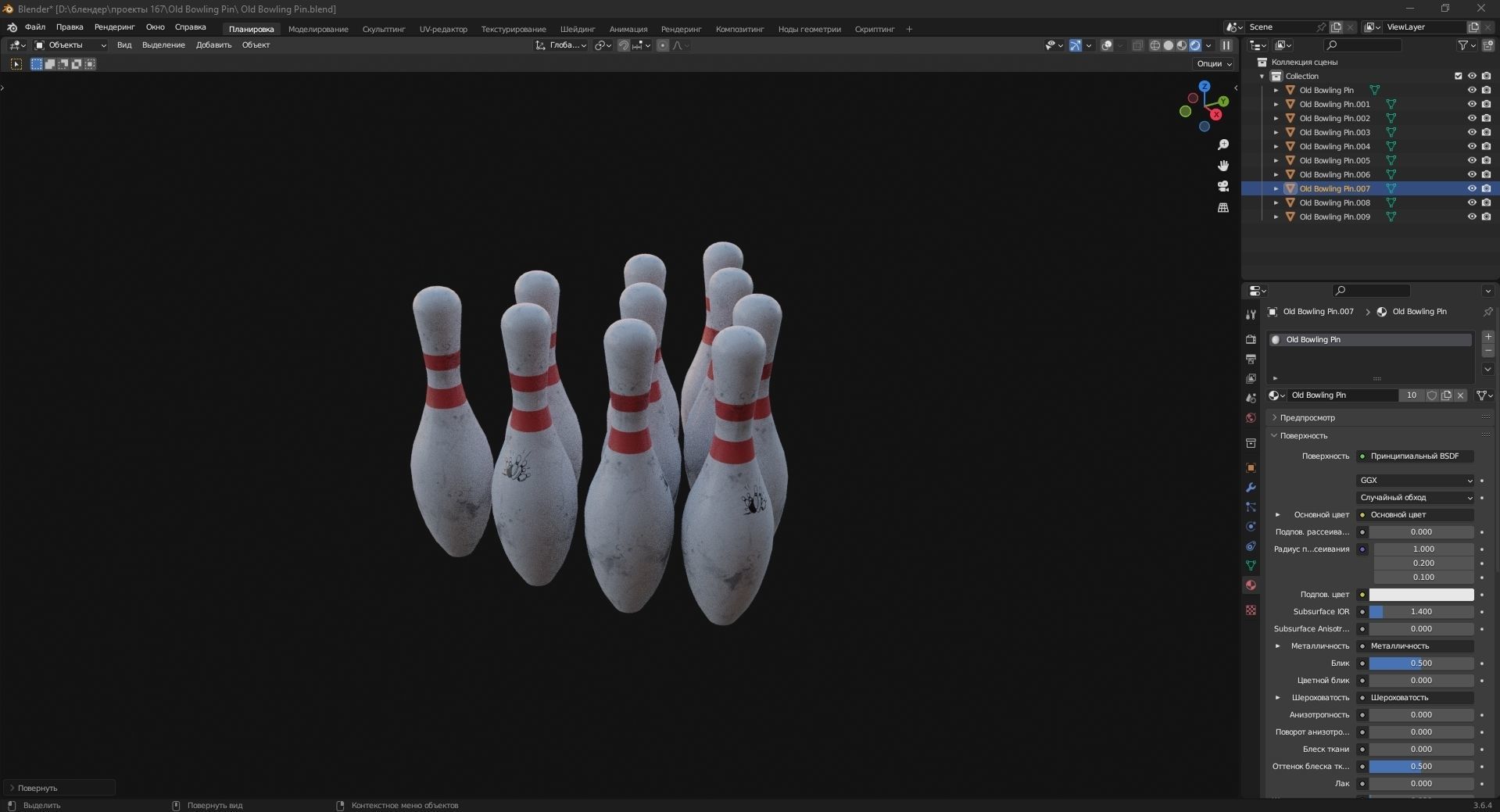1500x812 pixels.
Task: Select the Physics properties tab
Action: [1251, 524]
